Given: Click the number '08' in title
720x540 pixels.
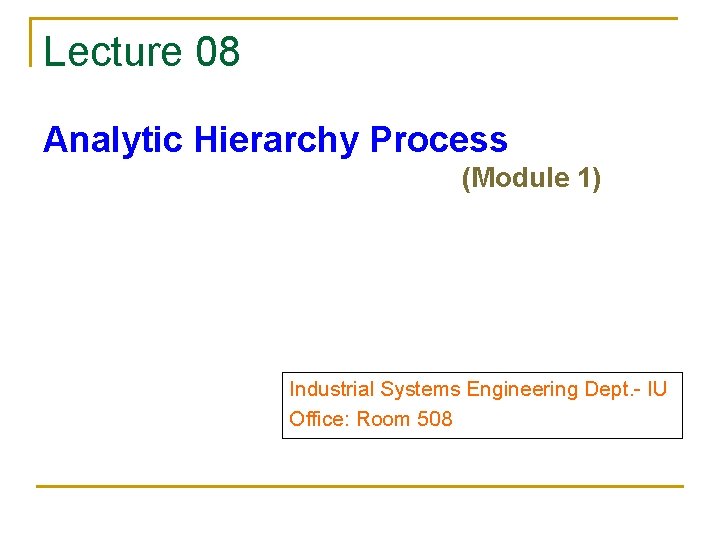Looking at the screenshot, I should tap(218, 52).
